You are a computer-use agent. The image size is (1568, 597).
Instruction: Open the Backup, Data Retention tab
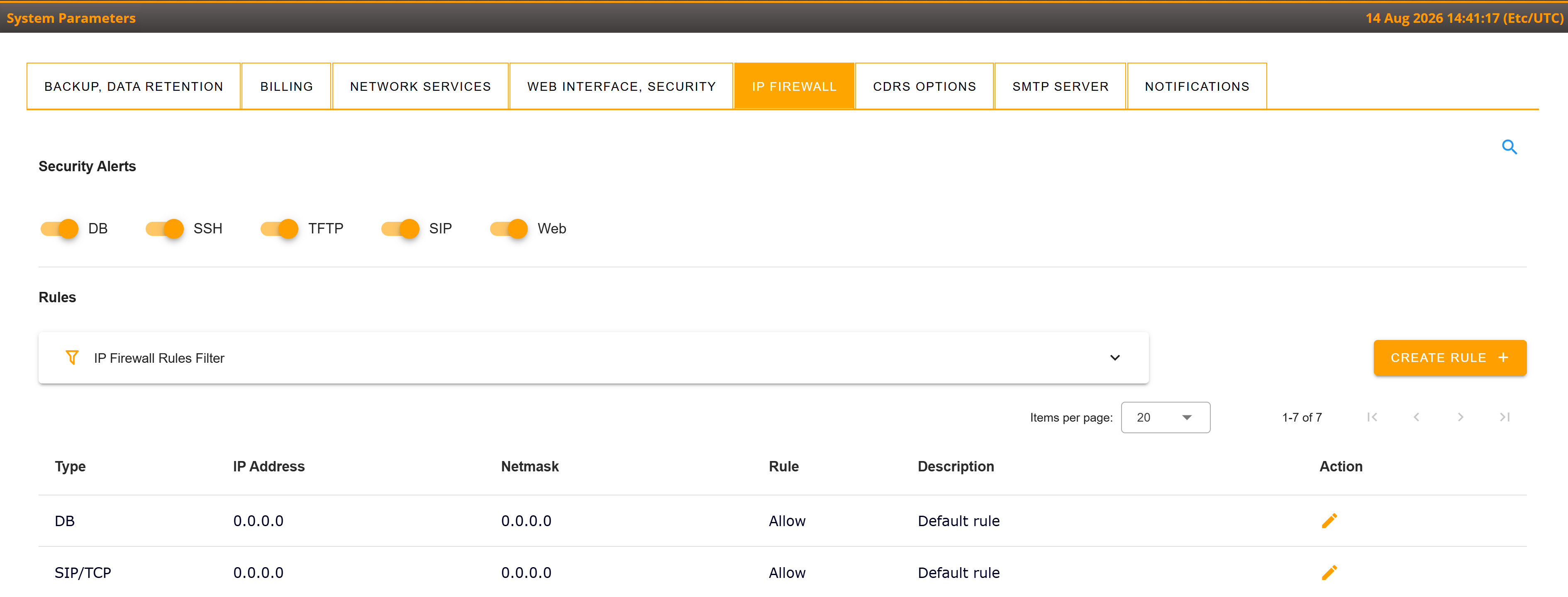[134, 86]
